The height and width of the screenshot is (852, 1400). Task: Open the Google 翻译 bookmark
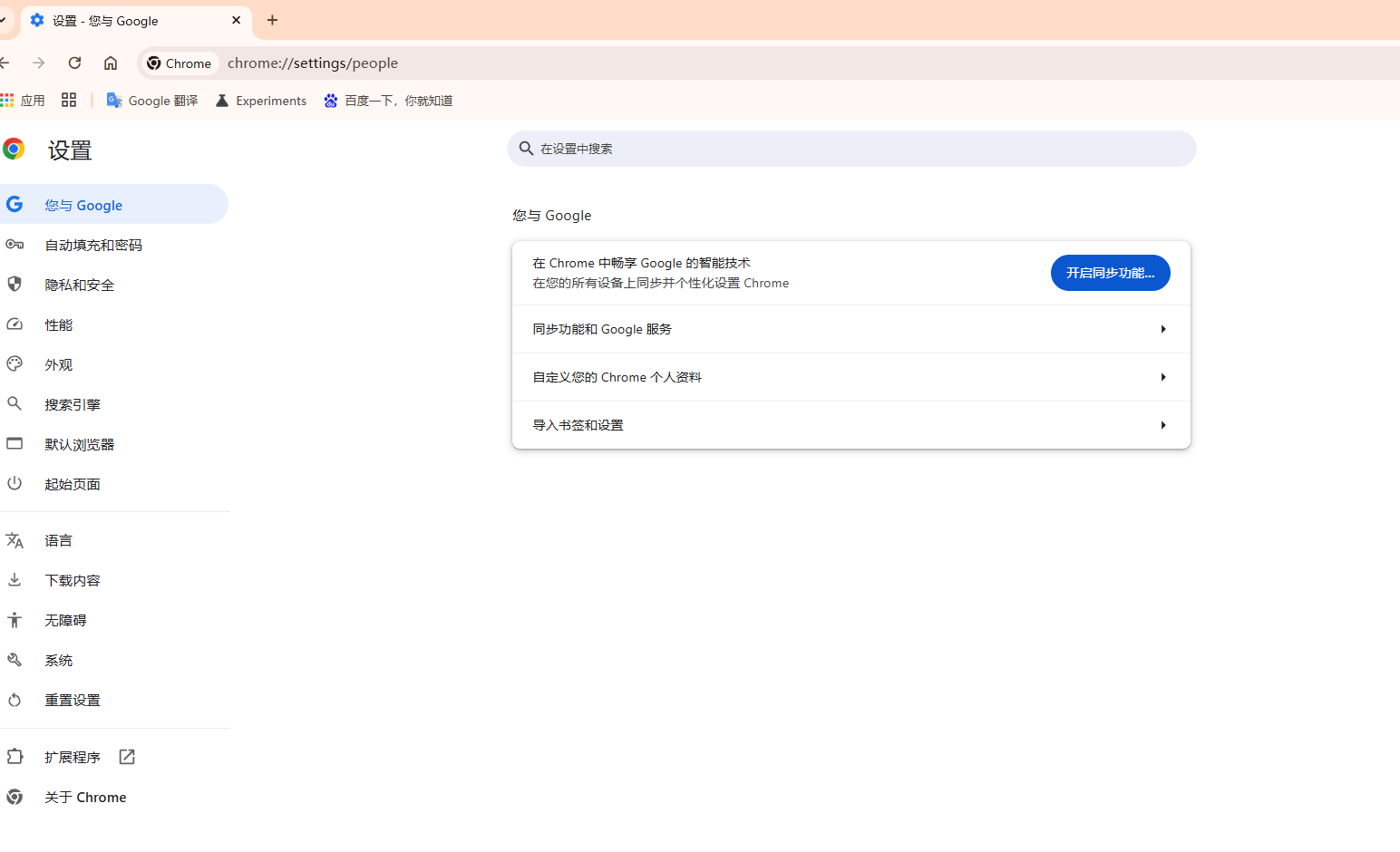click(152, 101)
